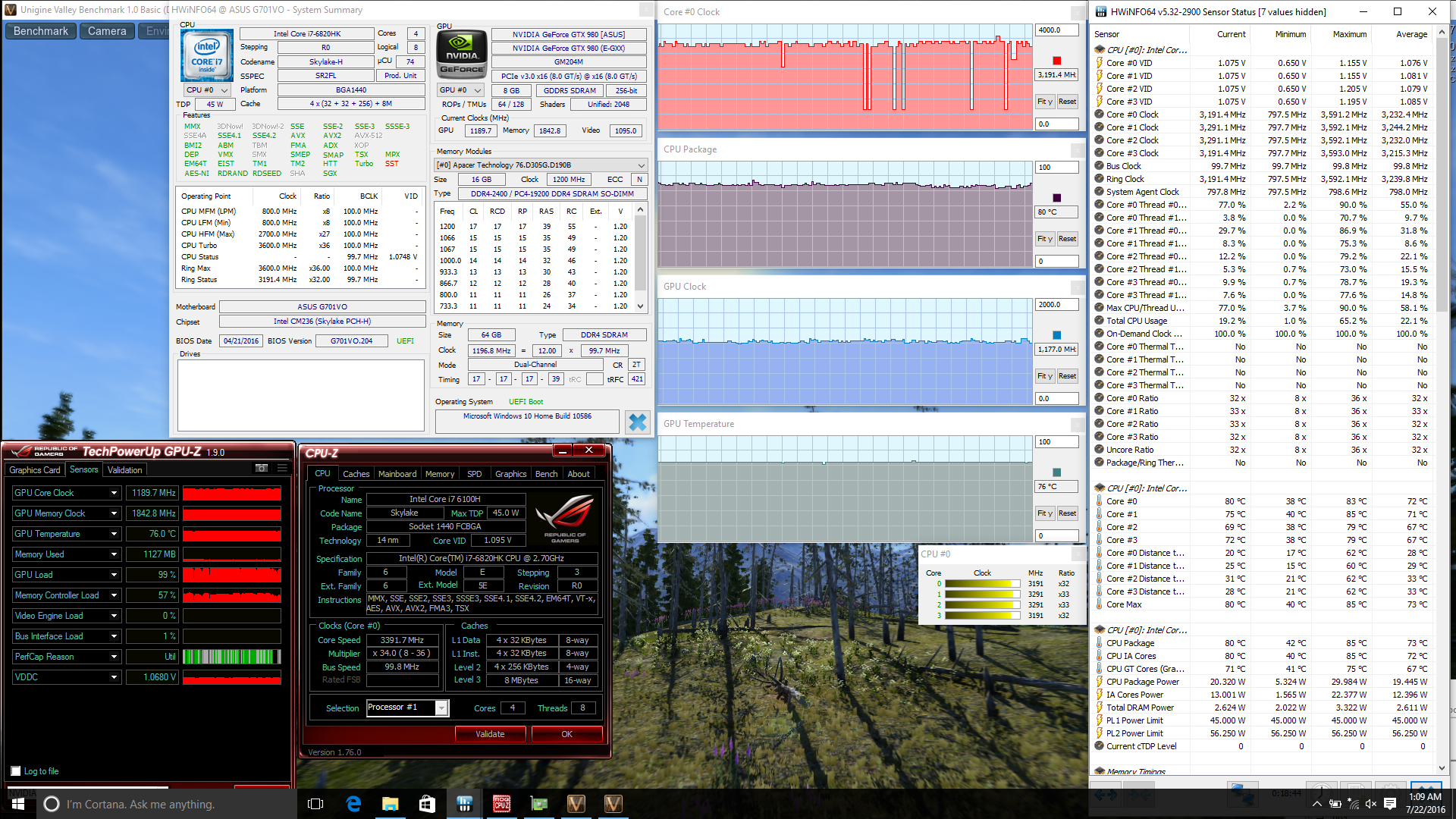Open the GPU-Z hamburger menu icon
The image size is (1456, 819).
pos(282,469)
